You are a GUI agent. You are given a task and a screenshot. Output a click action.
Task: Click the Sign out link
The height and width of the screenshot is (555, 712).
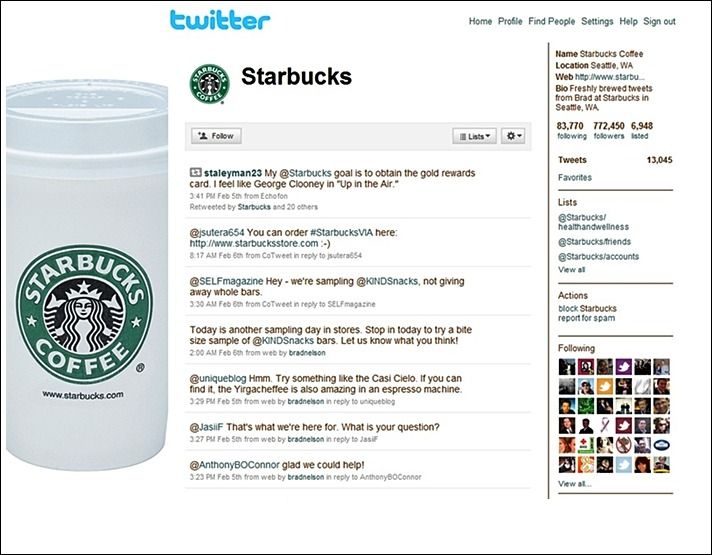coord(659,21)
